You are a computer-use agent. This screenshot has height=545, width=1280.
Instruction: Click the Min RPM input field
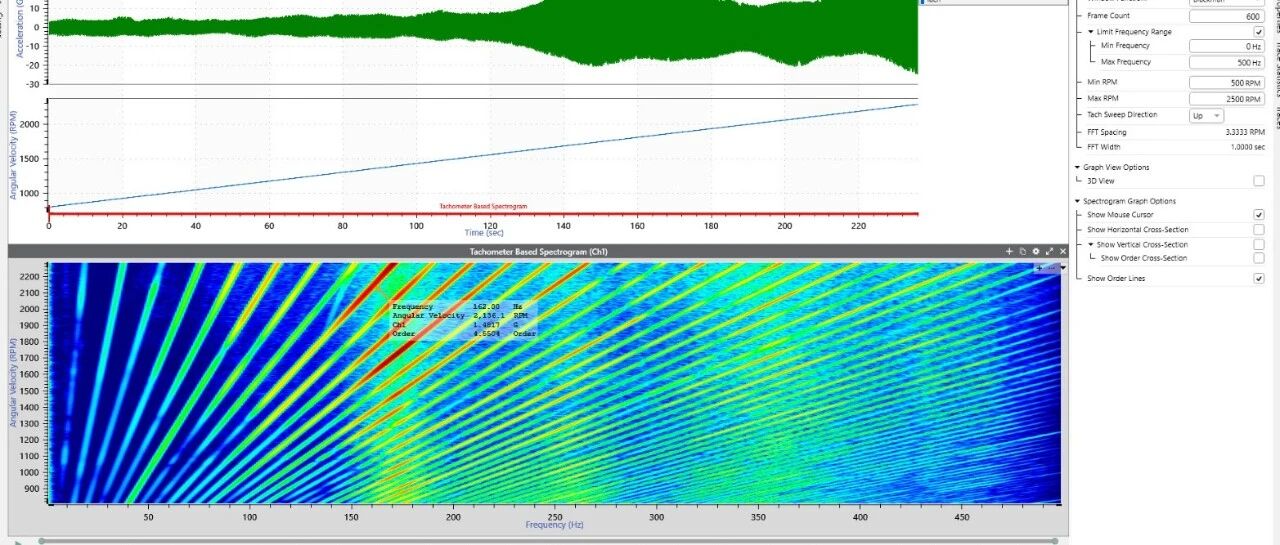coord(1227,83)
